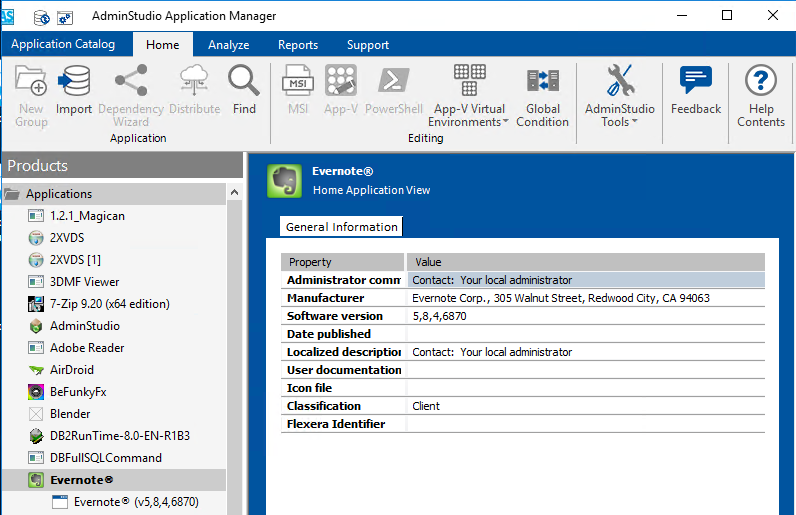The height and width of the screenshot is (515, 796).
Task: Click the Value column header
Action: point(586,262)
